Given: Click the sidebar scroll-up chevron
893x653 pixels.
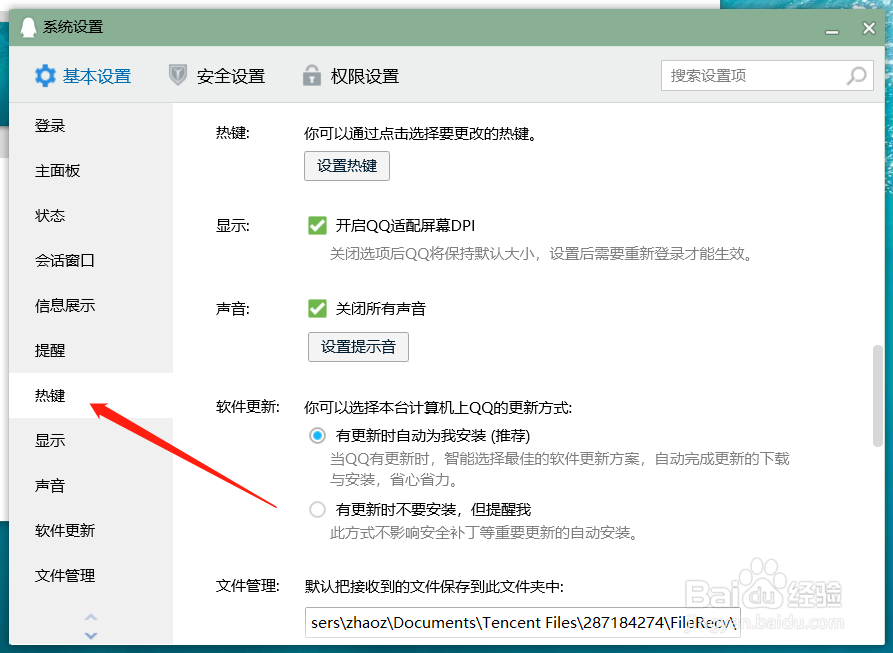Looking at the screenshot, I should click(91, 617).
